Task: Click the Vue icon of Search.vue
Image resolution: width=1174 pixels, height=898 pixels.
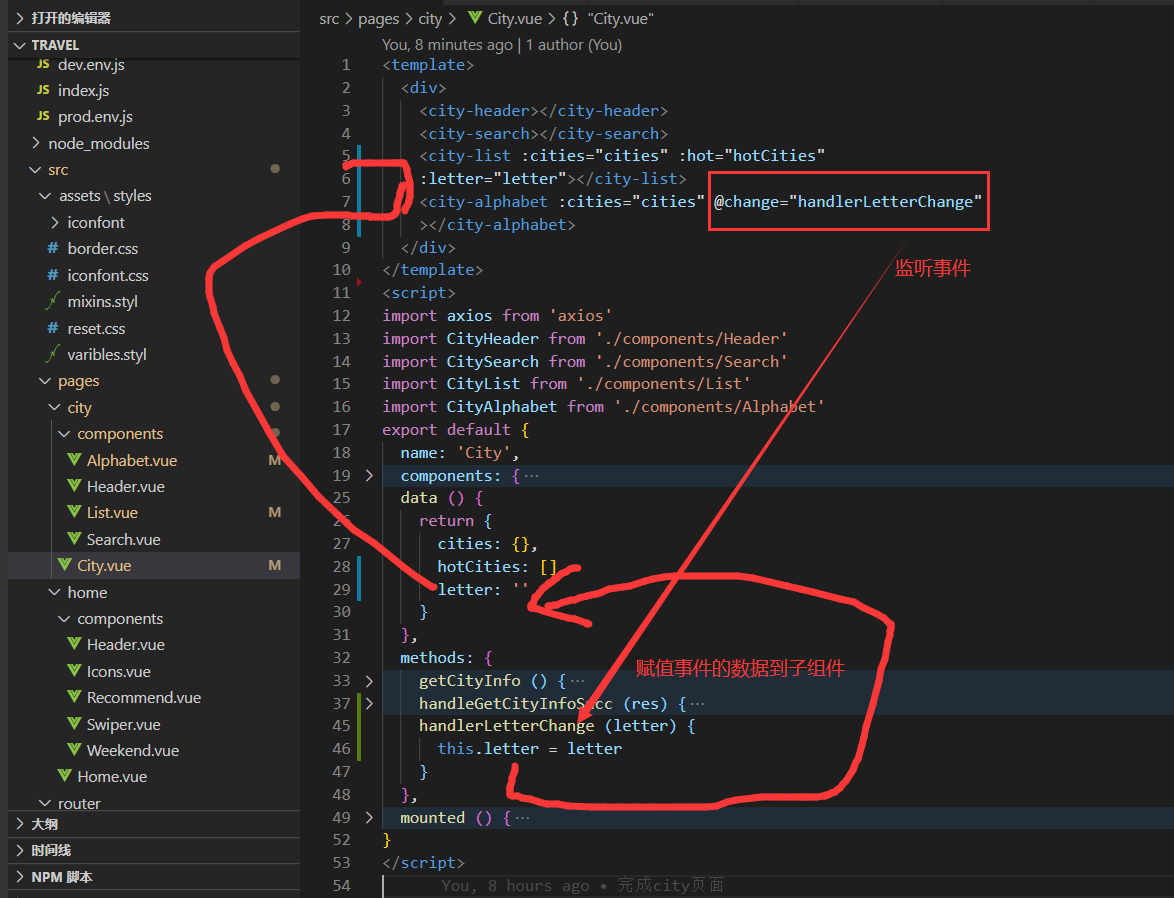Action: (x=74, y=539)
